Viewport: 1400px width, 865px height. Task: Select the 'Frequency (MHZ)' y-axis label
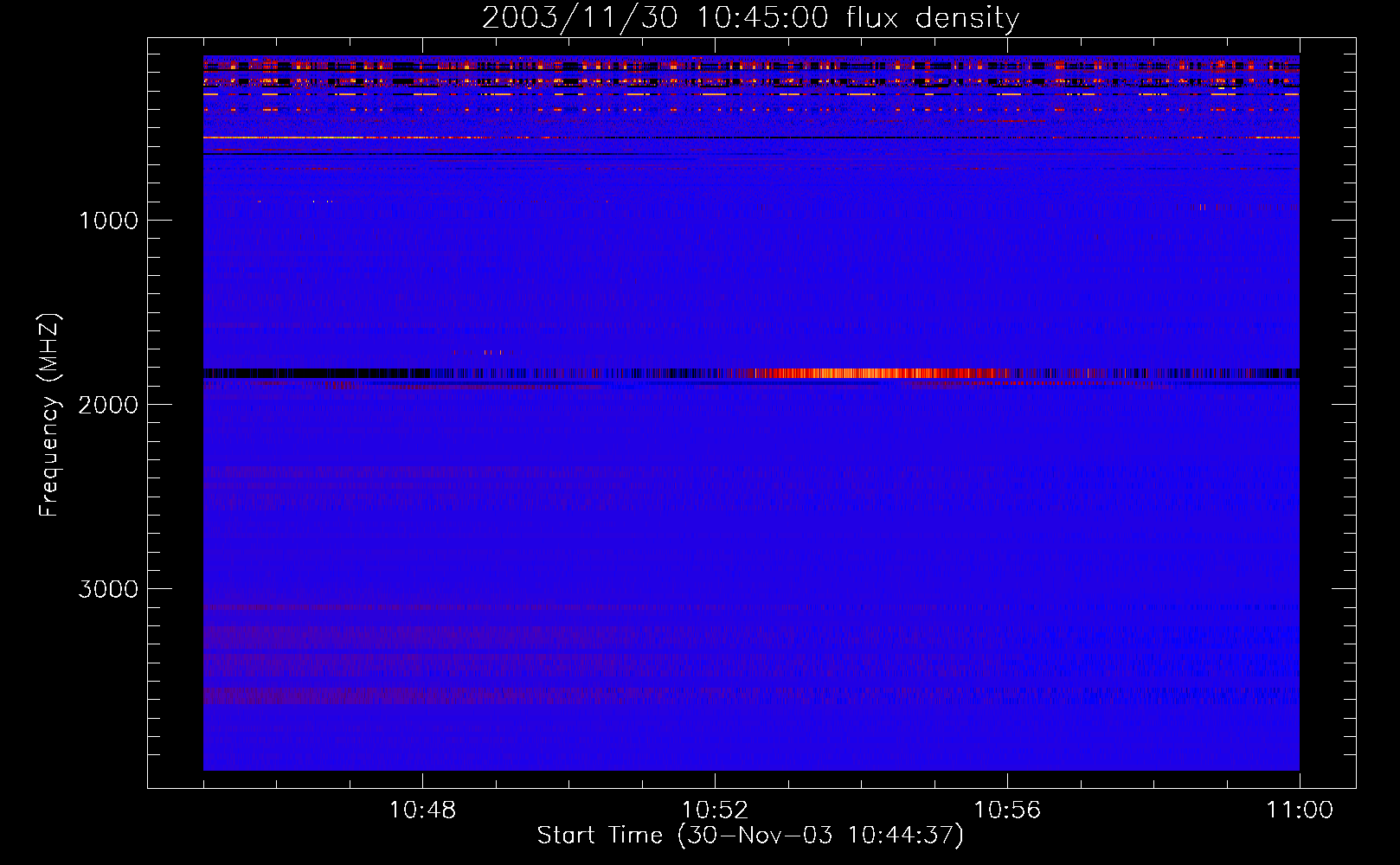[x=50, y=415]
